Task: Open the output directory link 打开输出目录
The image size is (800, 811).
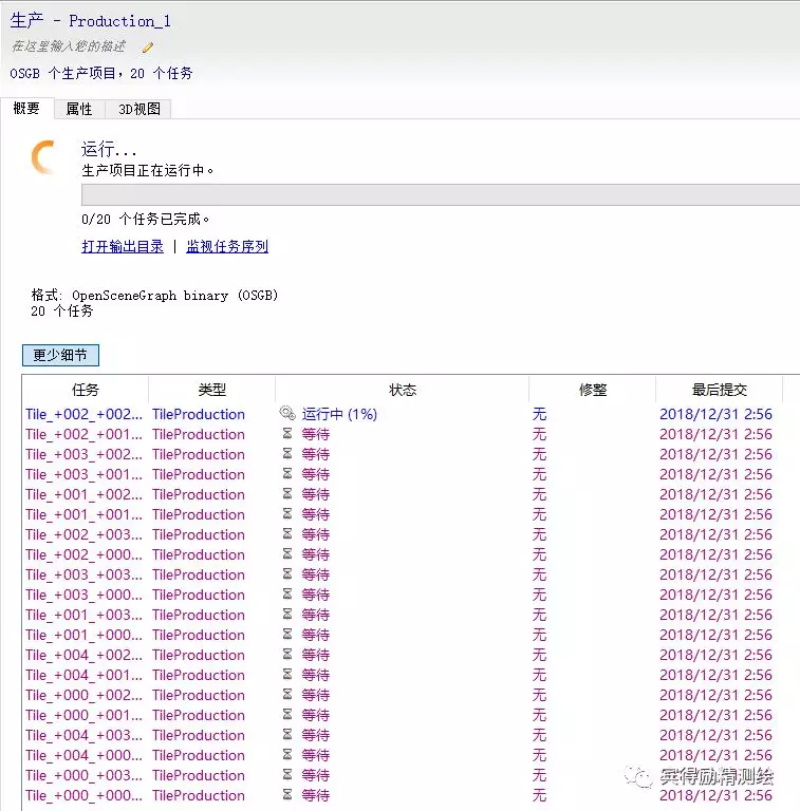Action: pos(122,246)
